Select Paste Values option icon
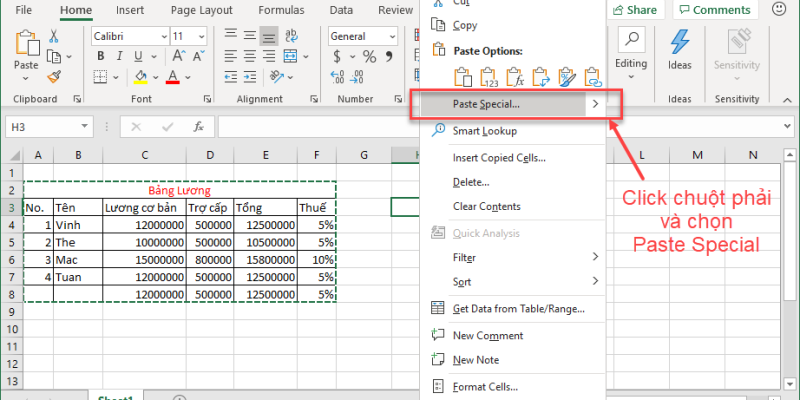The image size is (800, 400). [490, 75]
